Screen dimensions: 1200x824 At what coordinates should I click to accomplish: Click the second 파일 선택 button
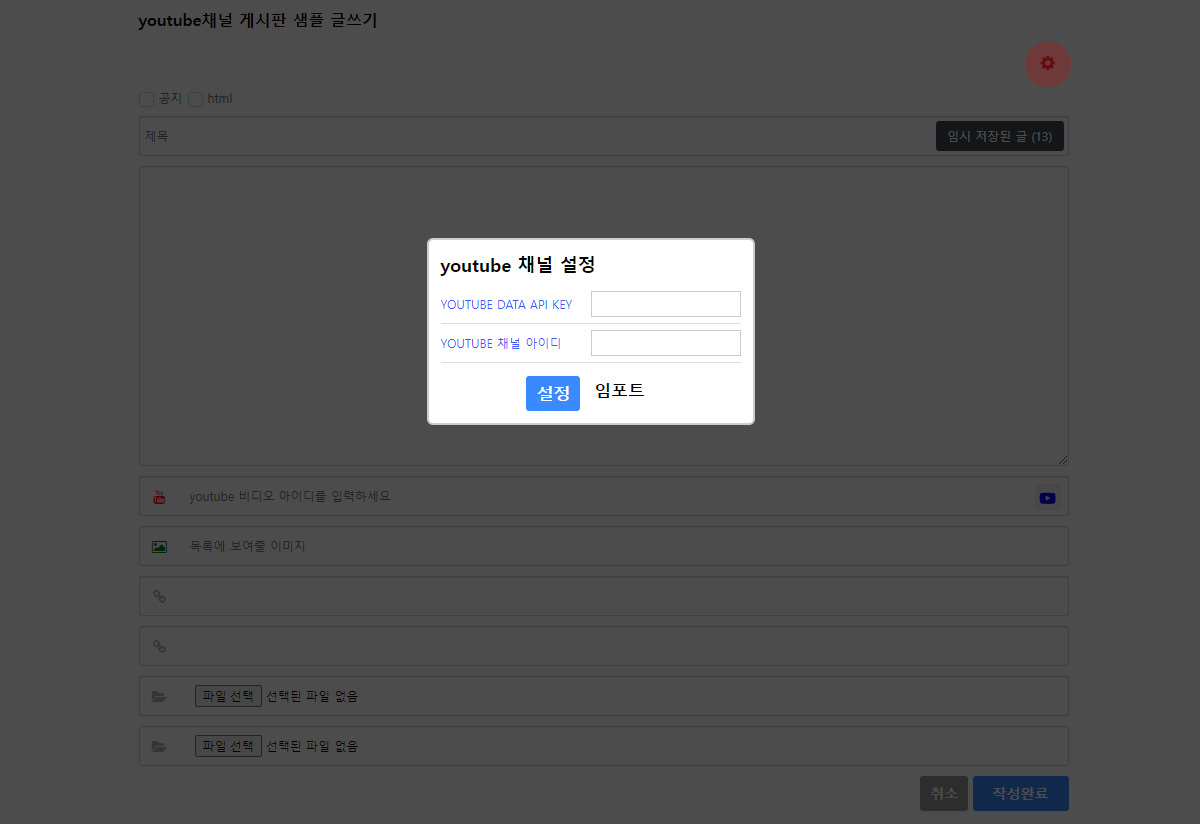[x=228, y=746]
